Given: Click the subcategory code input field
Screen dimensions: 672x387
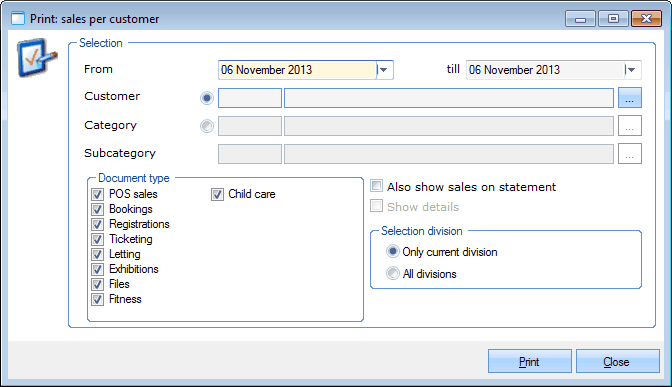Looking at the screenshot, I should [x=250, y=154].
